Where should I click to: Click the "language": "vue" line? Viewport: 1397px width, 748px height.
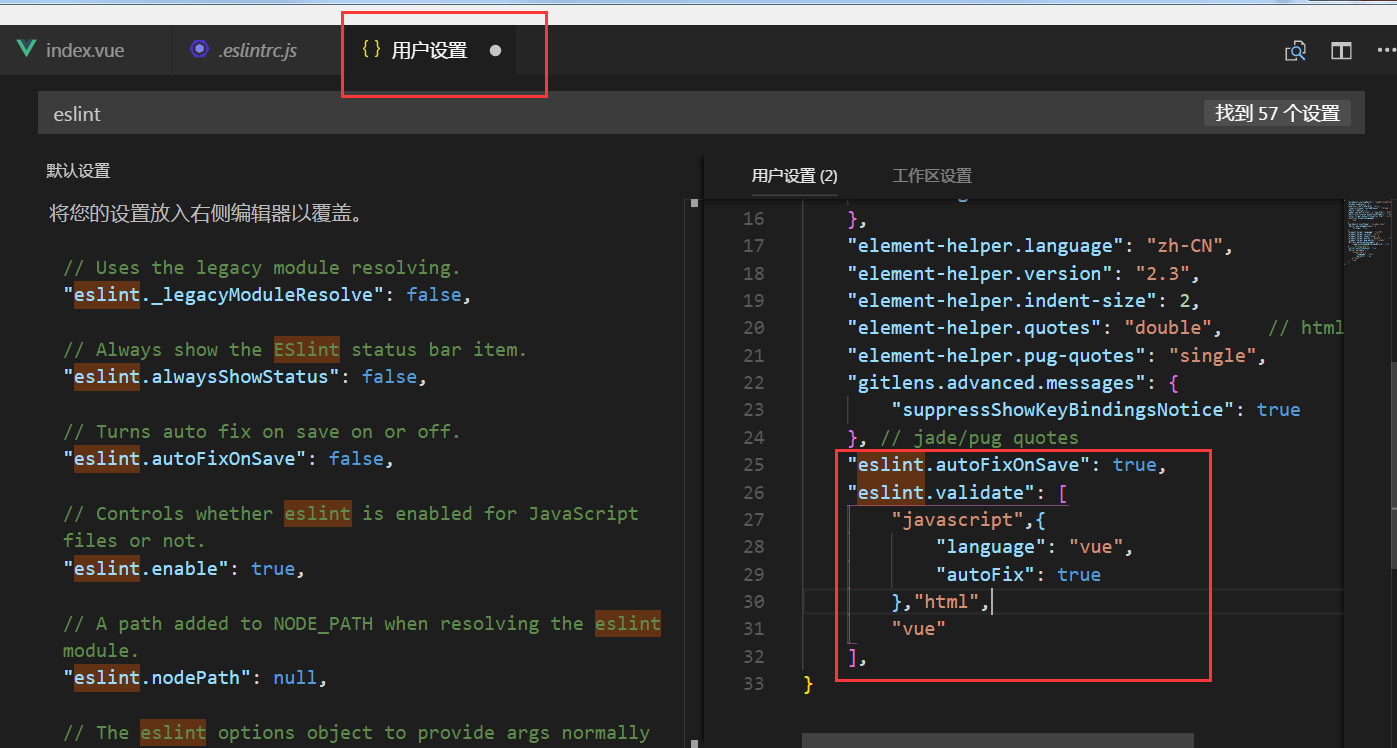(x=1034, y=547)
